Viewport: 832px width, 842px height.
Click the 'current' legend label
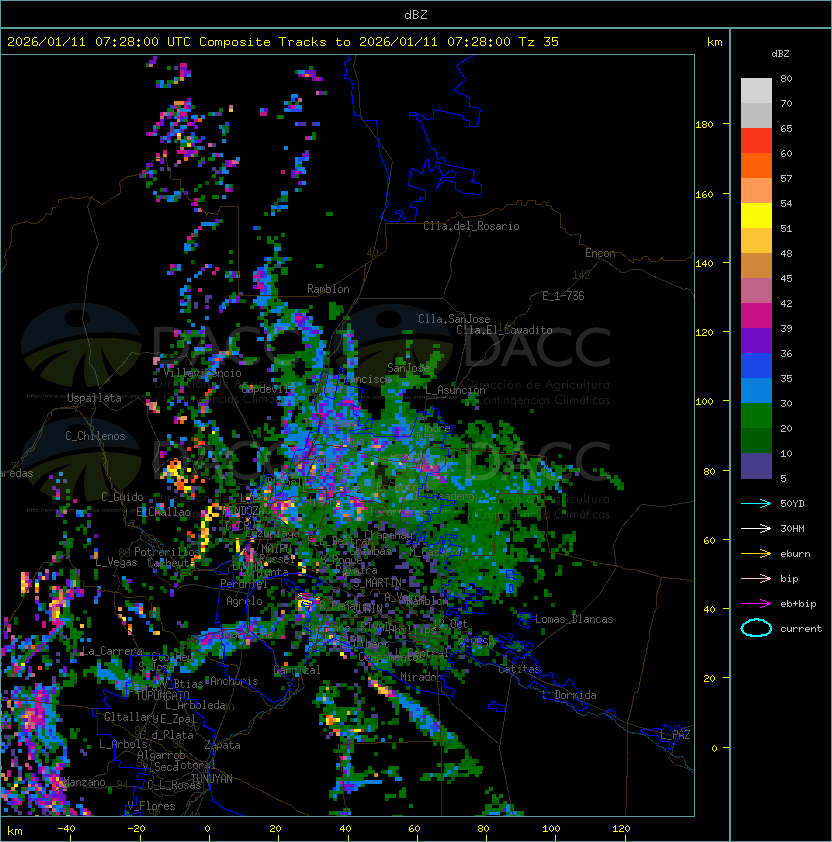click(x=801, y=629)
